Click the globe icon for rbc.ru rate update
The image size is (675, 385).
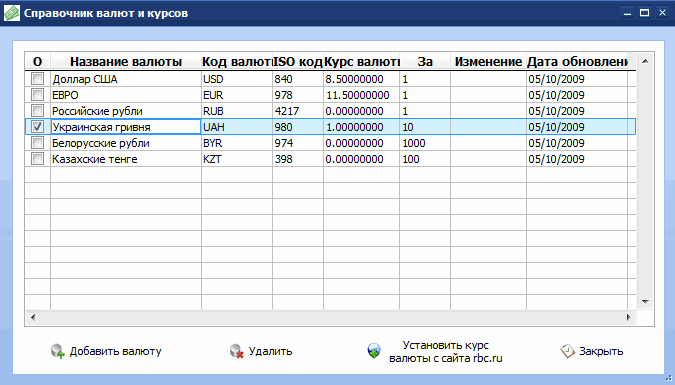[374, 351]
